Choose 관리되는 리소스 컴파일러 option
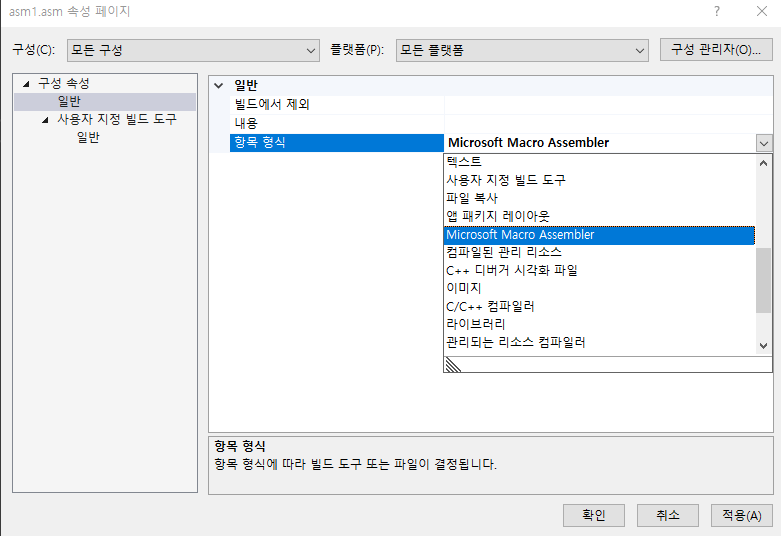Screen dimensions: 781x536 click(x=599, y=343)
